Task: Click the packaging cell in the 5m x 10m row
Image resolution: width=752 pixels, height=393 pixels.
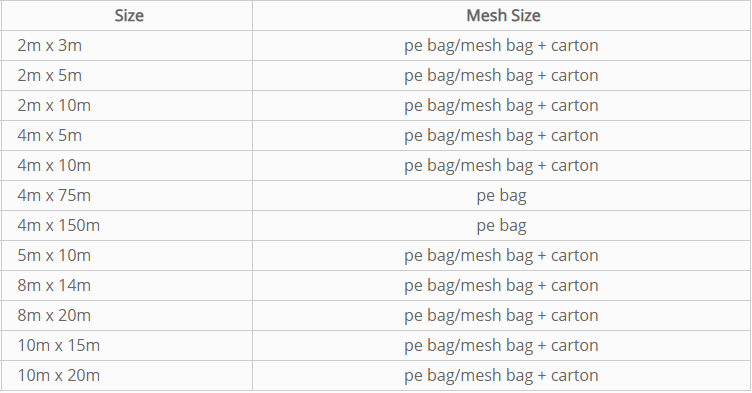Action: tap(502, 256)
